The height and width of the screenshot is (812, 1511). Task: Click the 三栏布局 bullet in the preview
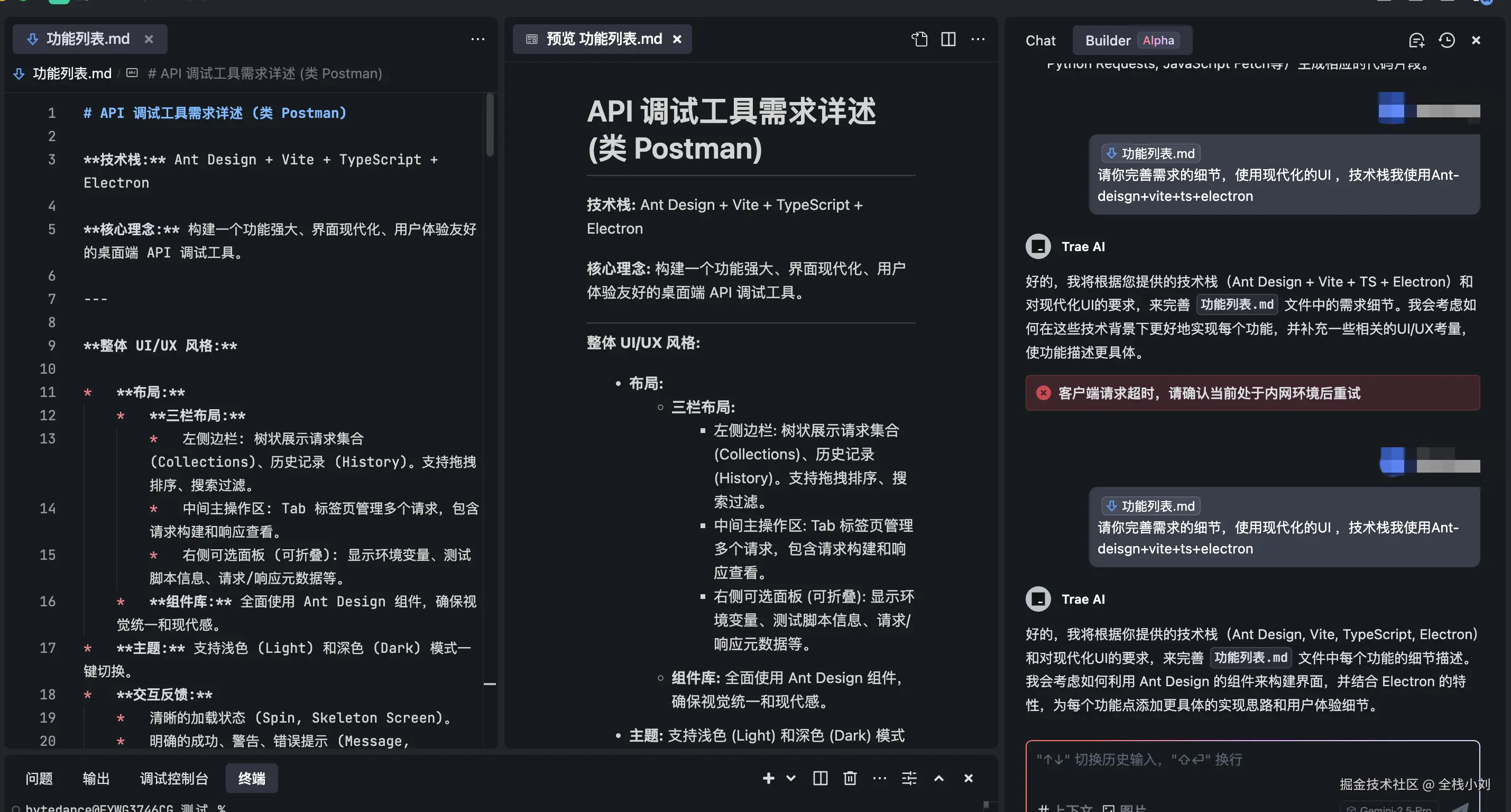[x=703, y=407]
